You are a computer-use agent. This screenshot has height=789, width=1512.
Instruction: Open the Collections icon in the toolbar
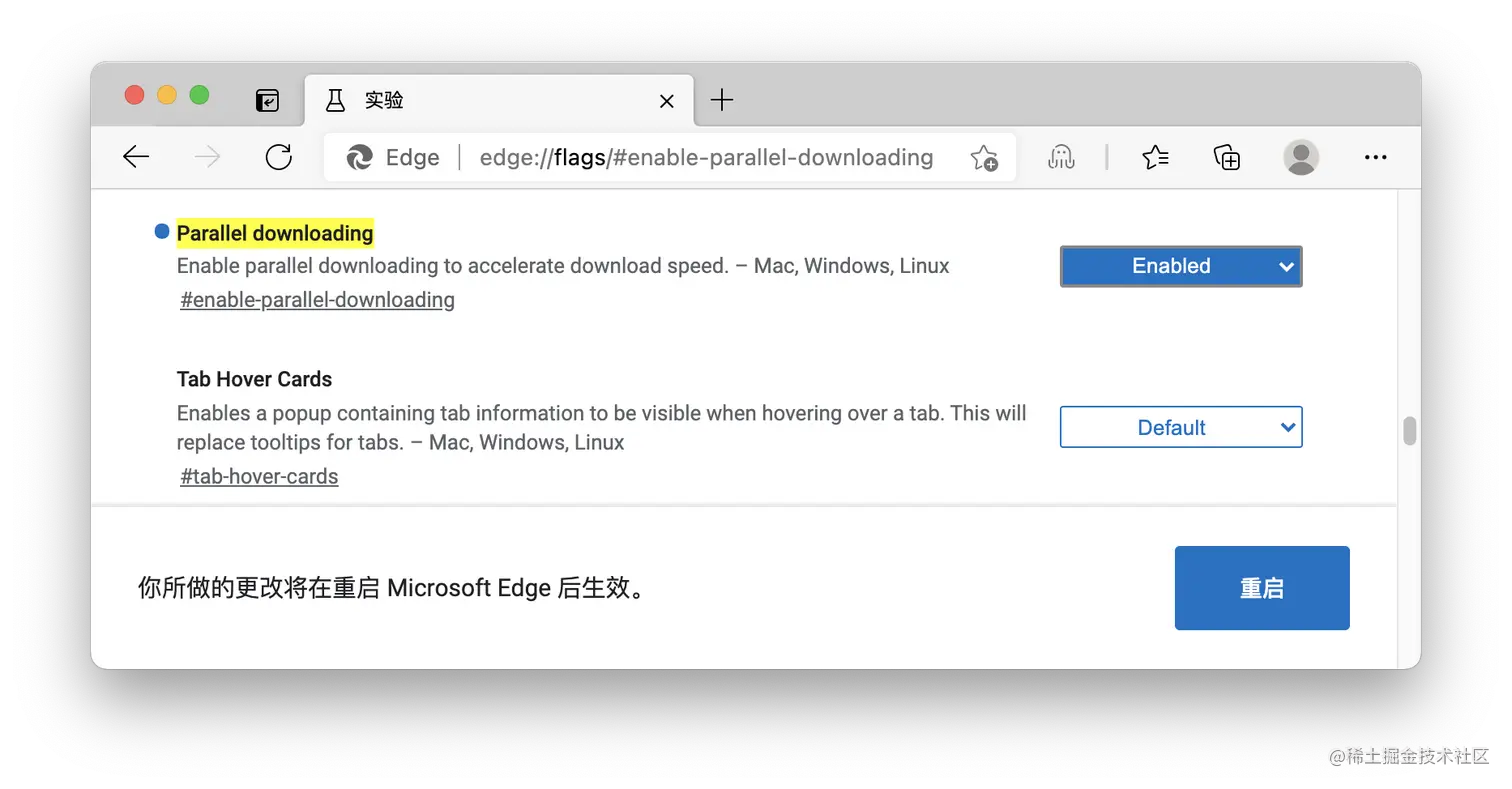pos(1226,157)
